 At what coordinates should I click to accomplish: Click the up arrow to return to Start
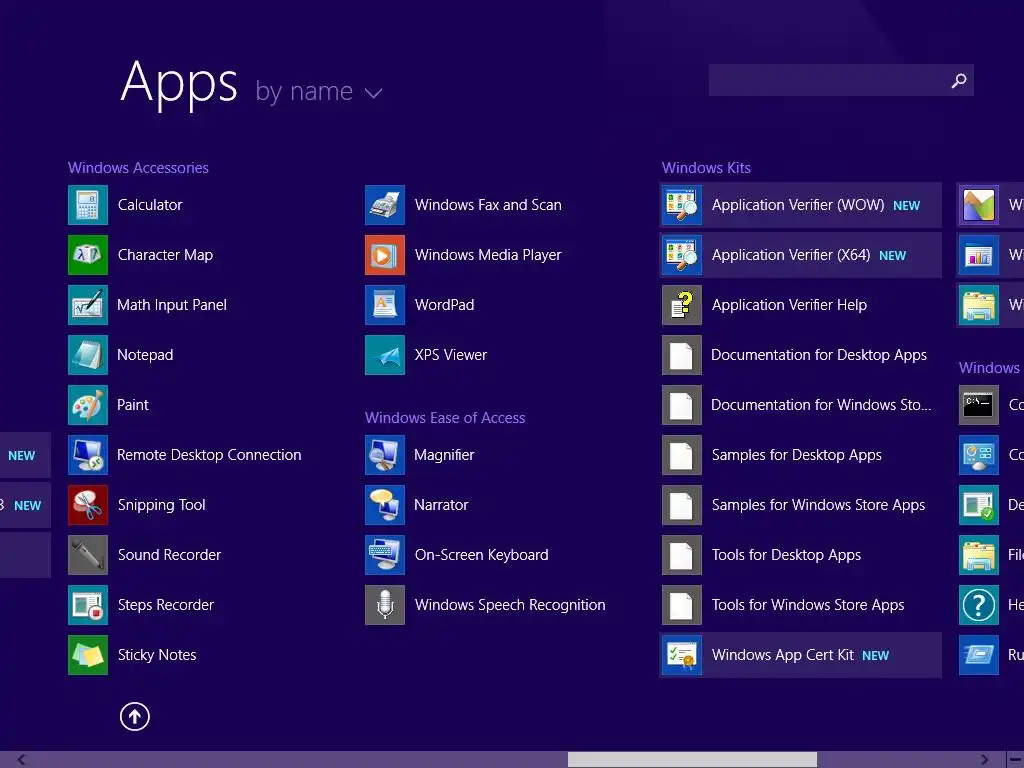[135, 716]
